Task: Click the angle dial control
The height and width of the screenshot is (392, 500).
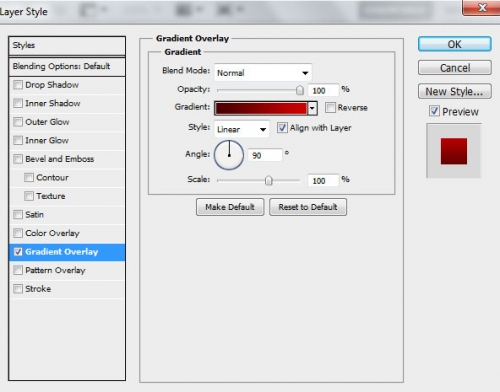Action: click(x=229, y=155)
